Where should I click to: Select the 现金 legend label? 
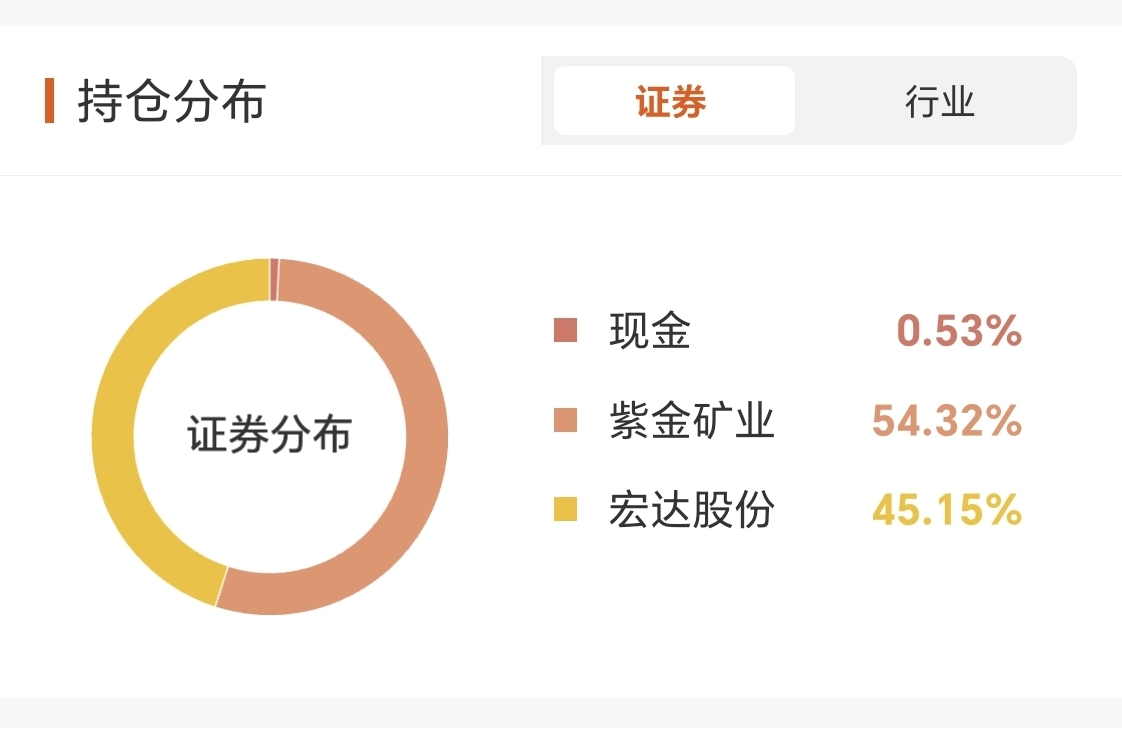pyautogui.click(x=650, y=330)
